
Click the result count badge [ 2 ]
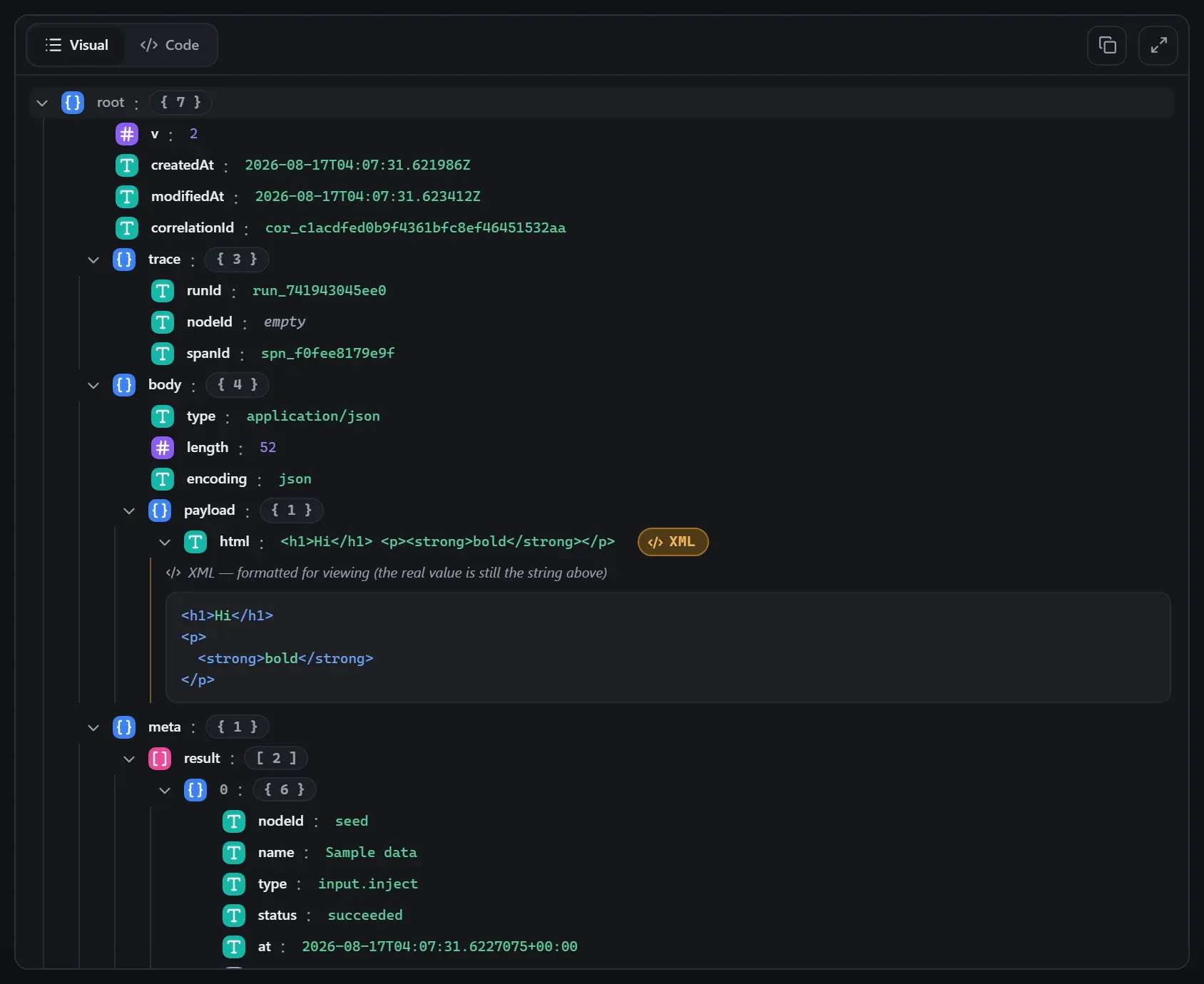pyautogui.click(x=276, y=759)
